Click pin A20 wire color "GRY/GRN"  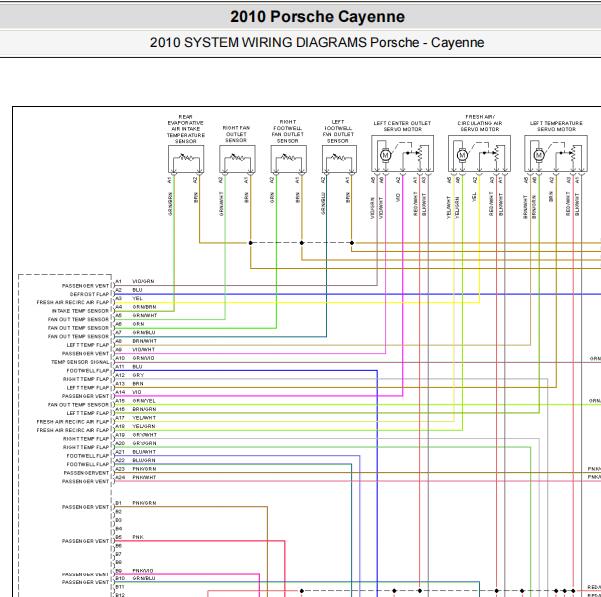click(145, 443)
